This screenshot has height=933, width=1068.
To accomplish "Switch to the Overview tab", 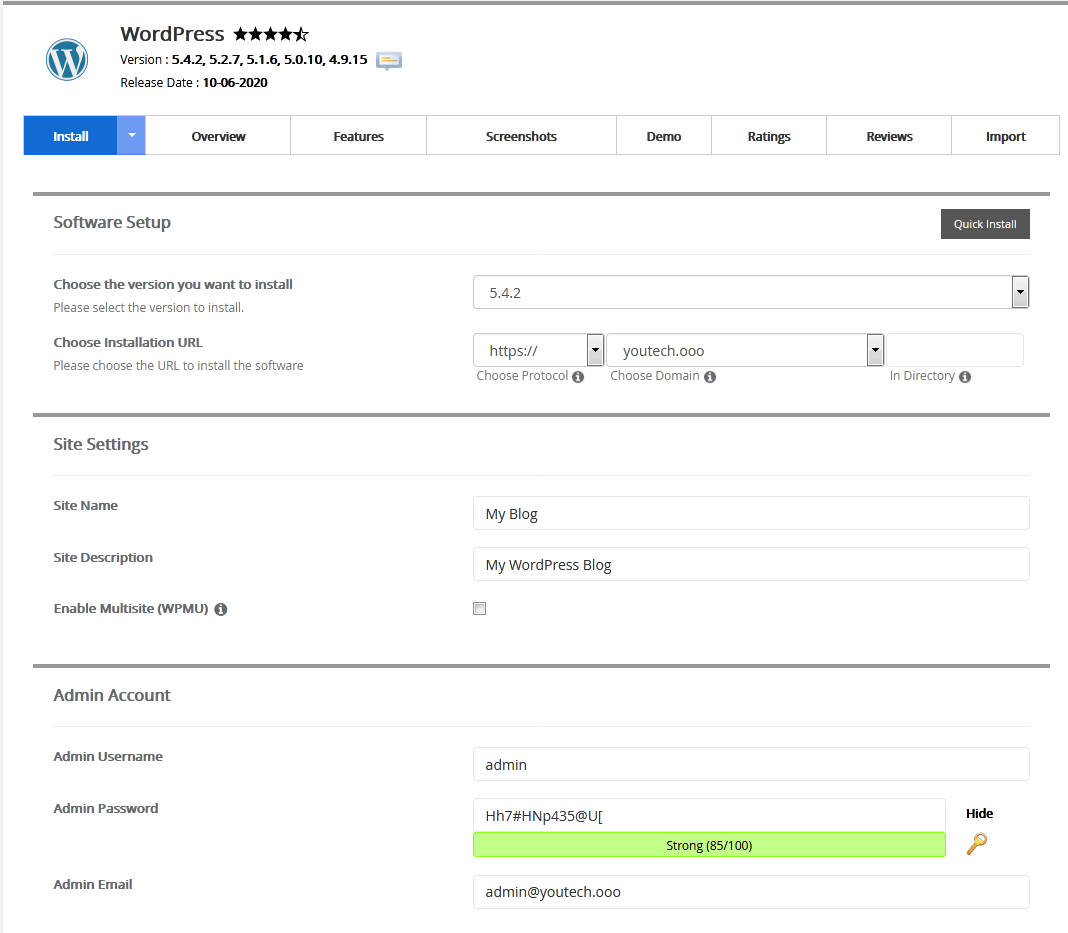I will [x=218, y=136].
